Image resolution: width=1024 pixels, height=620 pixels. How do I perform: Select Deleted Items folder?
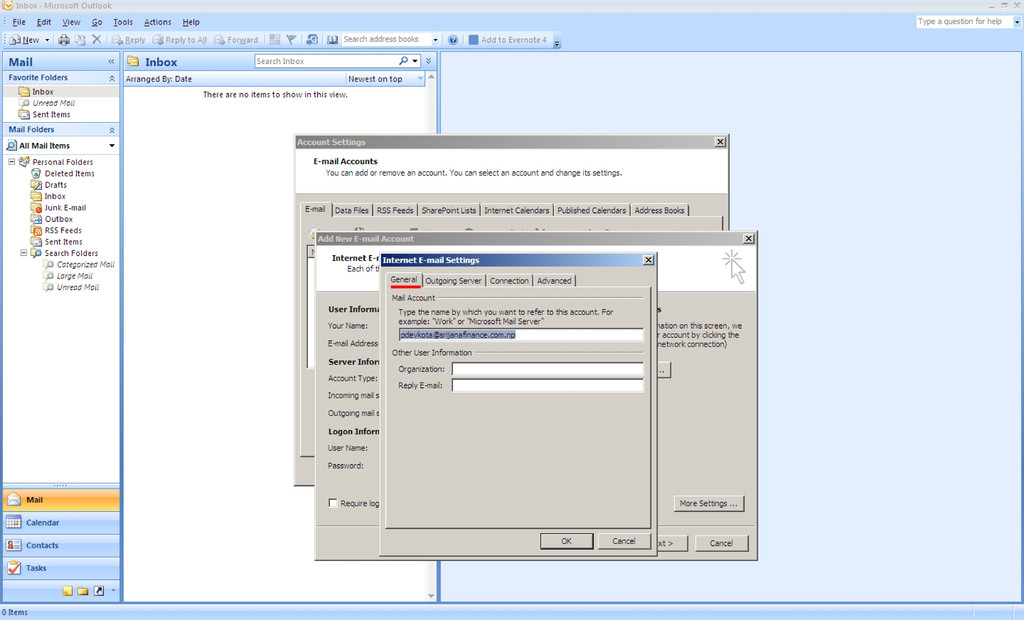pos(69,174)
